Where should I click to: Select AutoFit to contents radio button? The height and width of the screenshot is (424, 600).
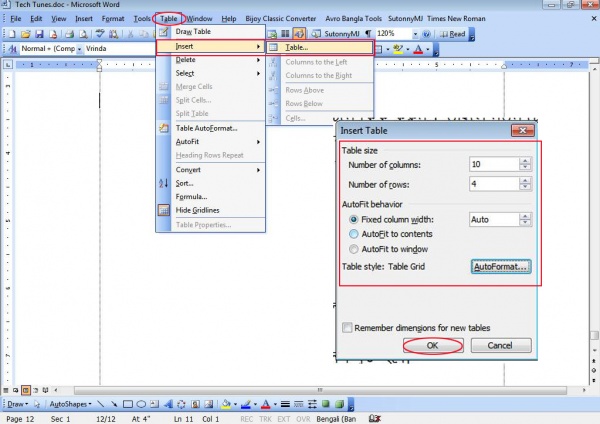coord(353,234)
